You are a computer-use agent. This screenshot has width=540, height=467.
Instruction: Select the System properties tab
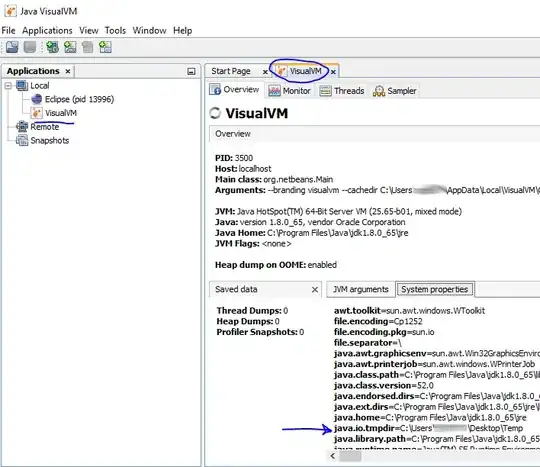[435, 289]
